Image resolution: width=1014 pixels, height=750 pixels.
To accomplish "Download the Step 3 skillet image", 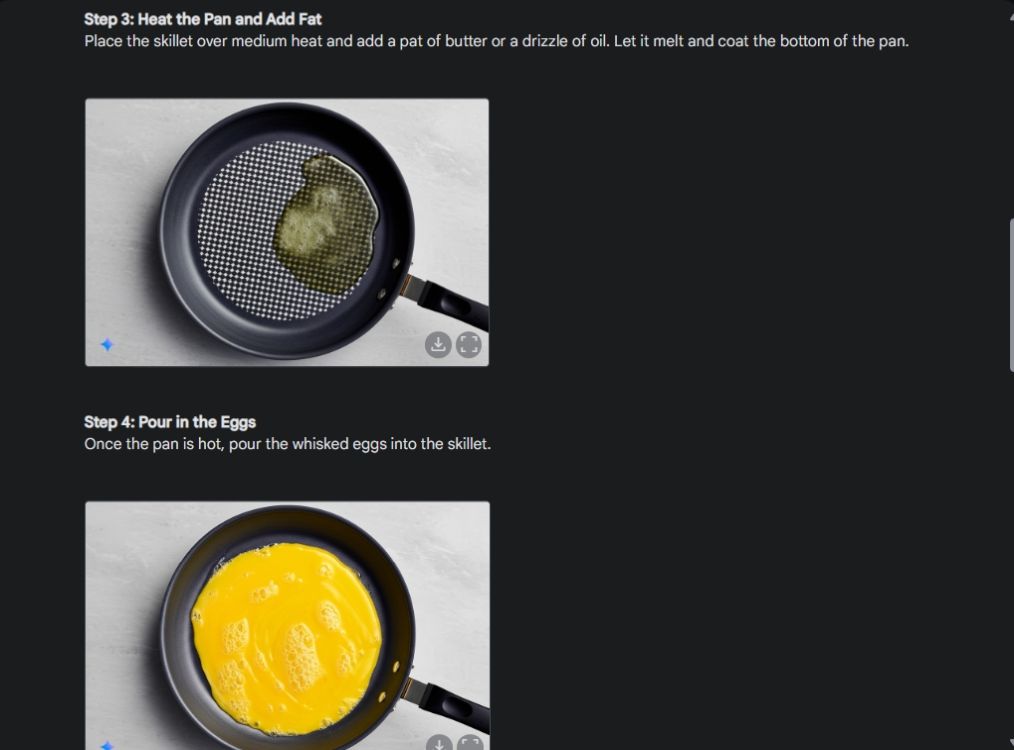I will (438, 345).
